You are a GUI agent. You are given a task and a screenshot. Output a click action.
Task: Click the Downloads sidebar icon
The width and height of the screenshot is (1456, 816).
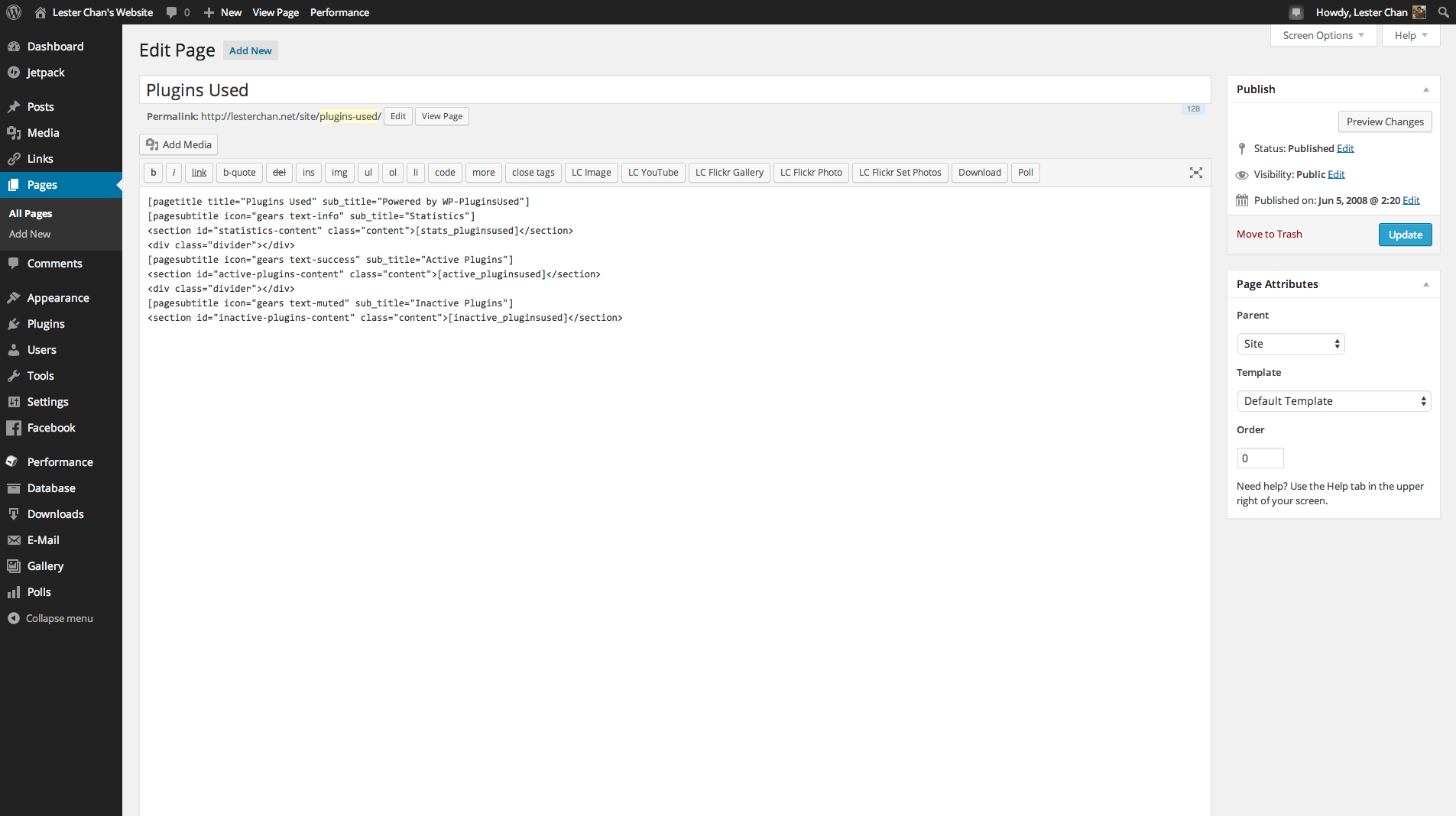coord(14,514)
